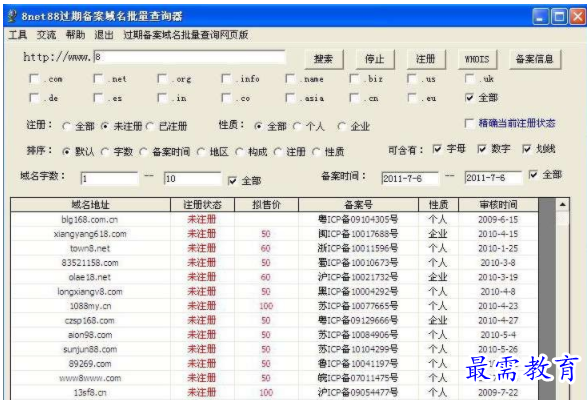Screen dimensions: 587x400
Task: Check the .eu checkbox
Action: tap(412, 98)
